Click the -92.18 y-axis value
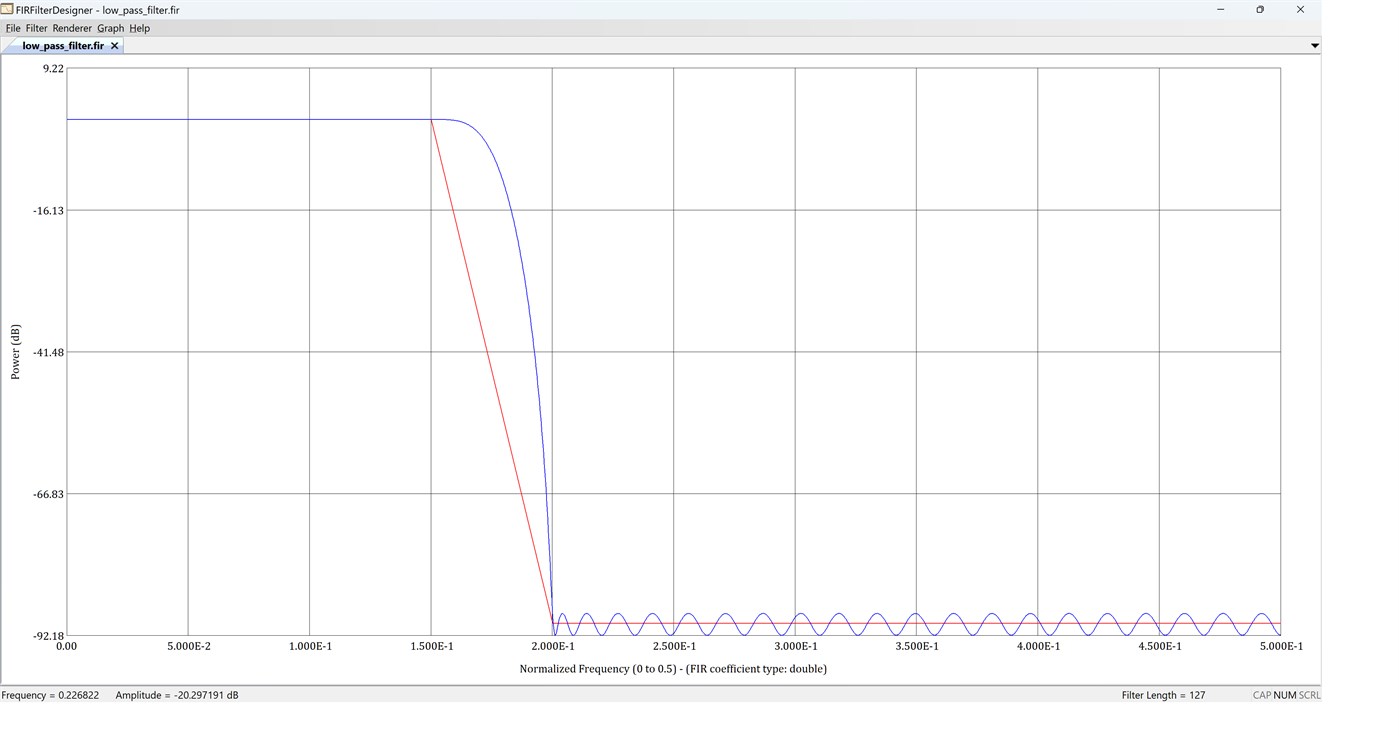The width and height of the screenshot is (1399, 743). coord(47,636)
